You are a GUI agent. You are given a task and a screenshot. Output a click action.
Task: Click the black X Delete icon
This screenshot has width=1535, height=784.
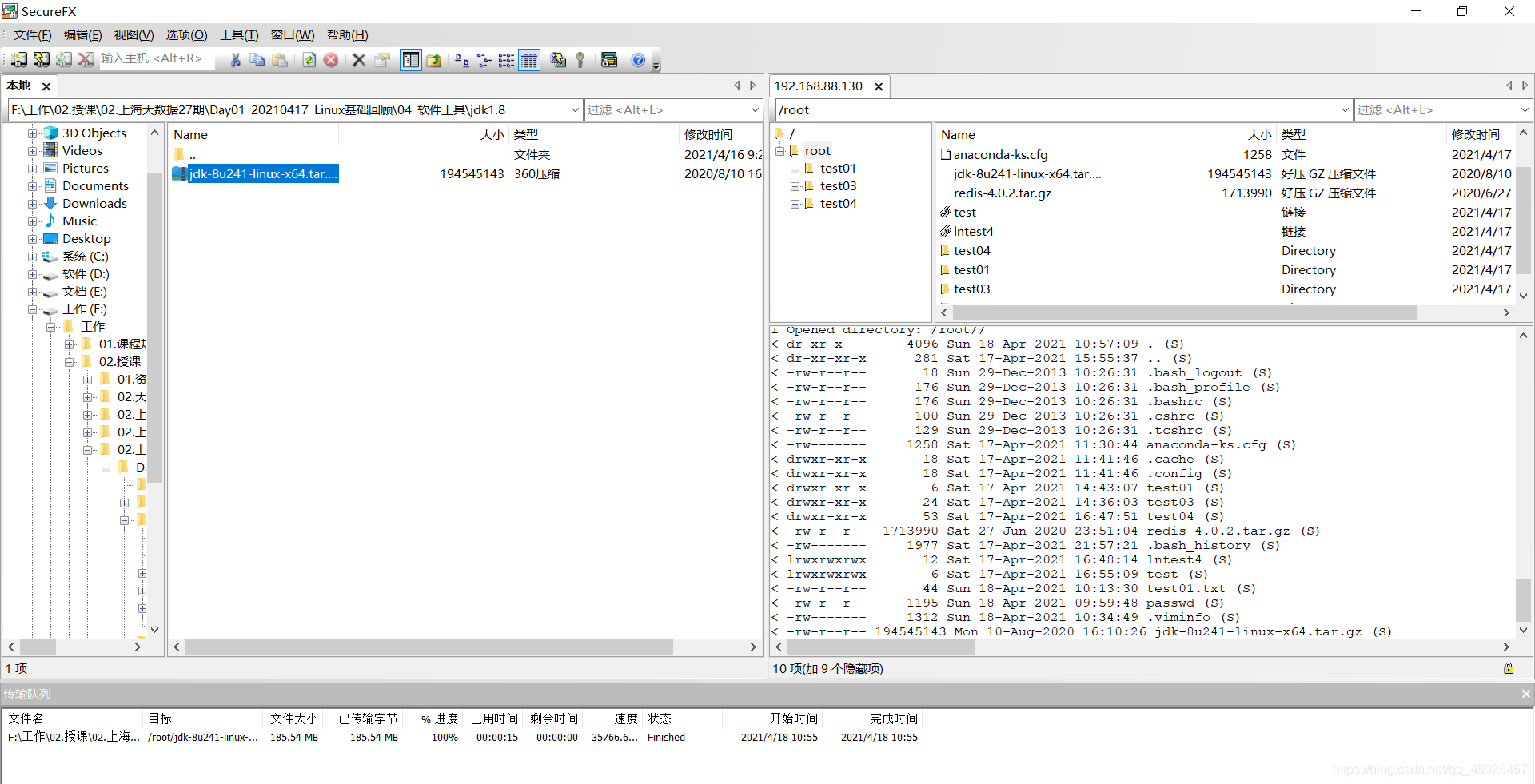point(359,60)
